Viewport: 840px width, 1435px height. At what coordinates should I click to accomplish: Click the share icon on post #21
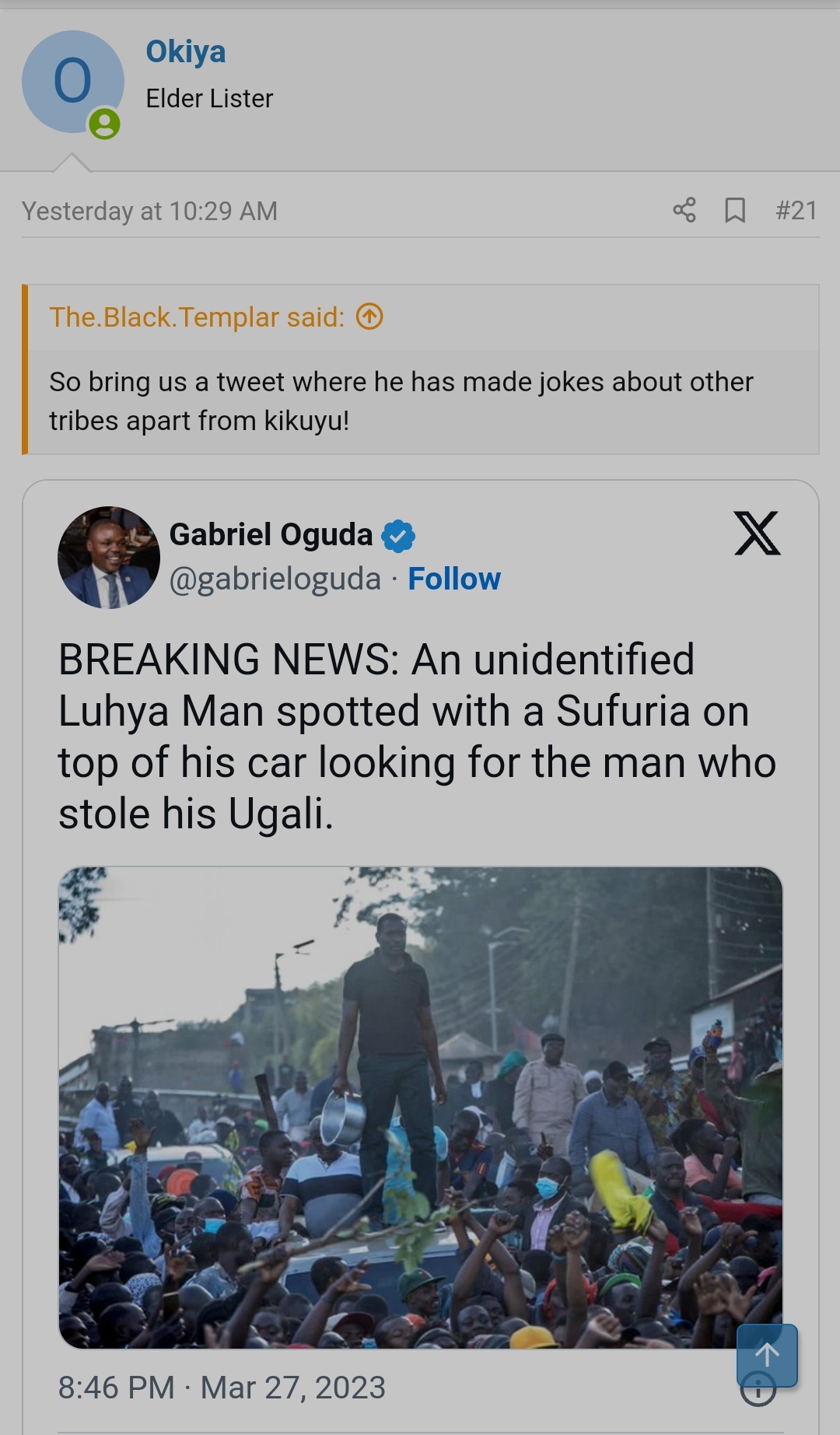coord(684,210)
